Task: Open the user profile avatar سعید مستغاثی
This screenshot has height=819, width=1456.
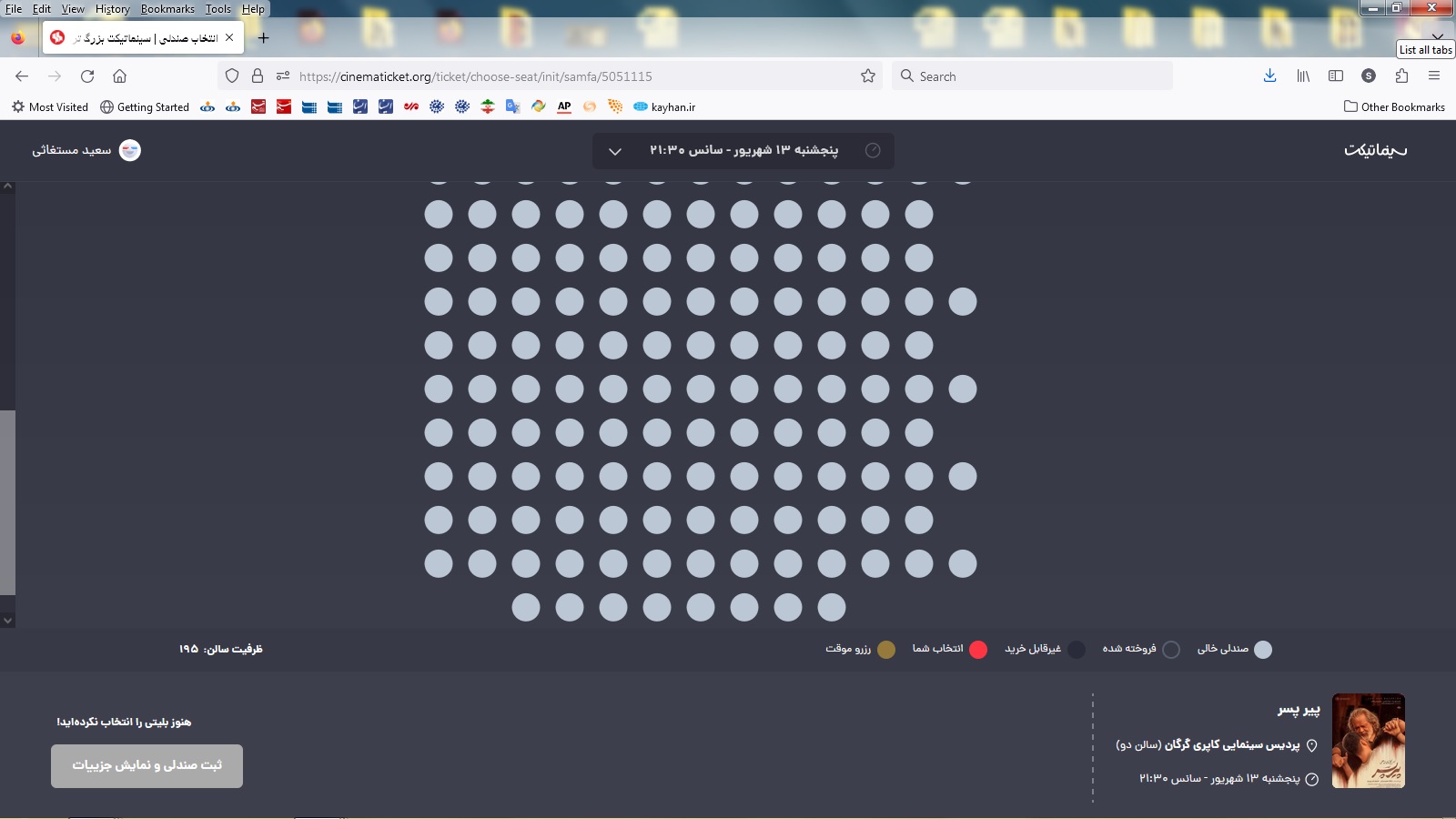Action: (130, 150)
